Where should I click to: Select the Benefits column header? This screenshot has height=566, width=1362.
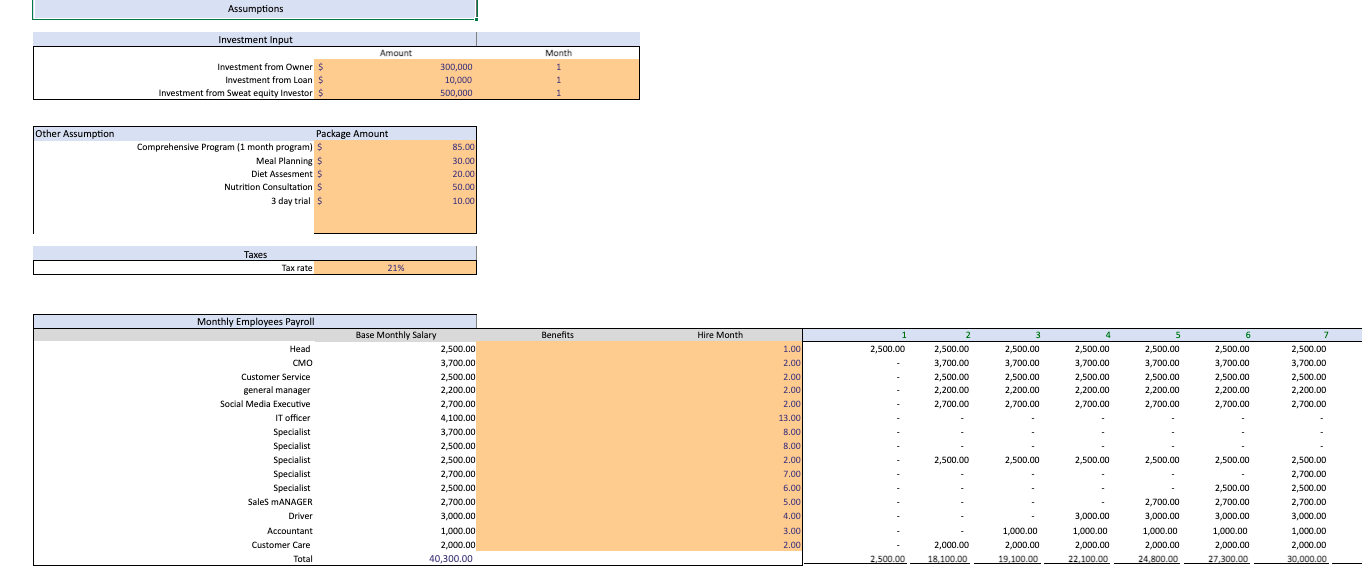[x=557, y=335]
